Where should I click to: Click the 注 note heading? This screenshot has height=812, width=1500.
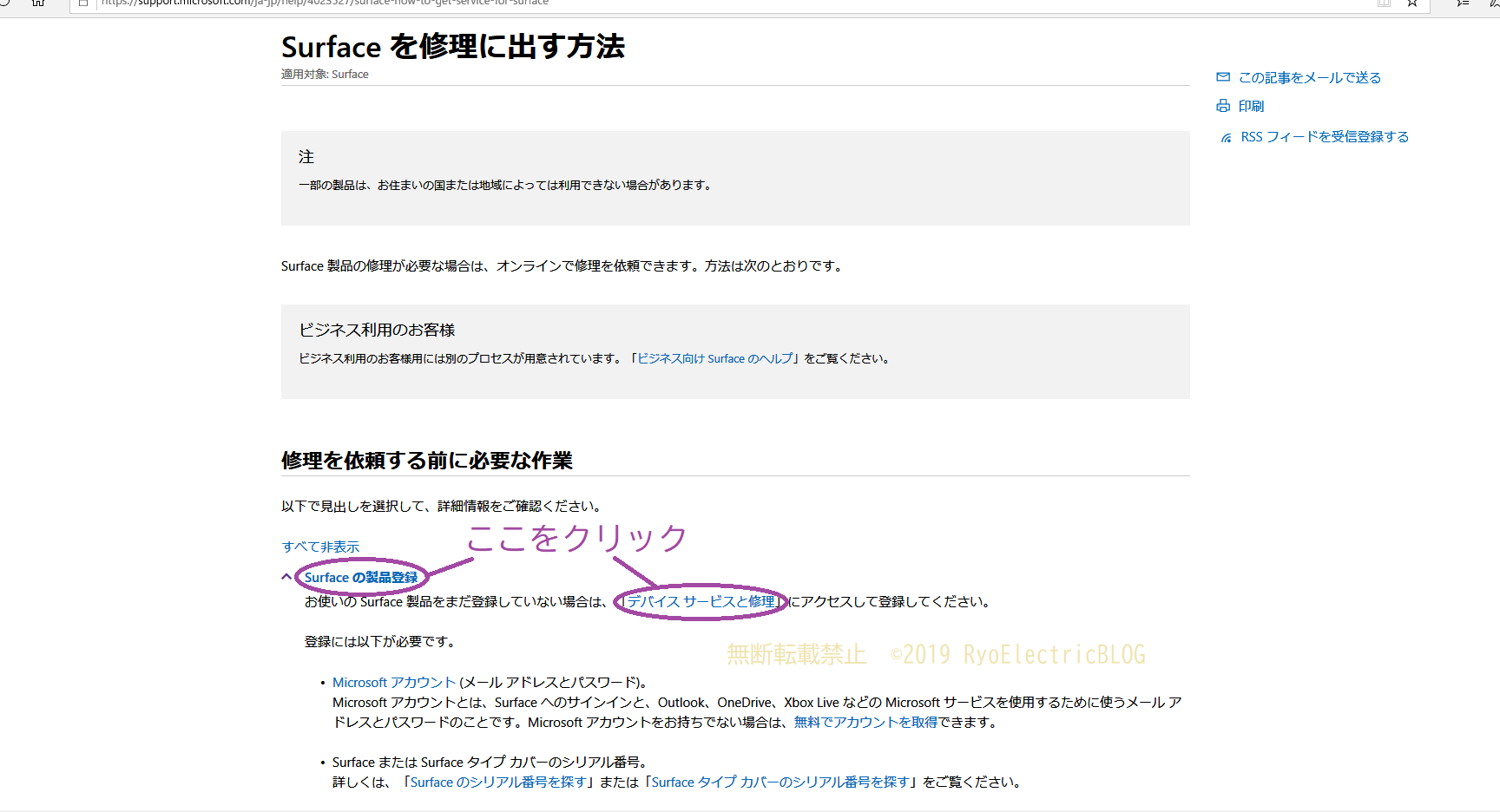(x=306, y=157)
